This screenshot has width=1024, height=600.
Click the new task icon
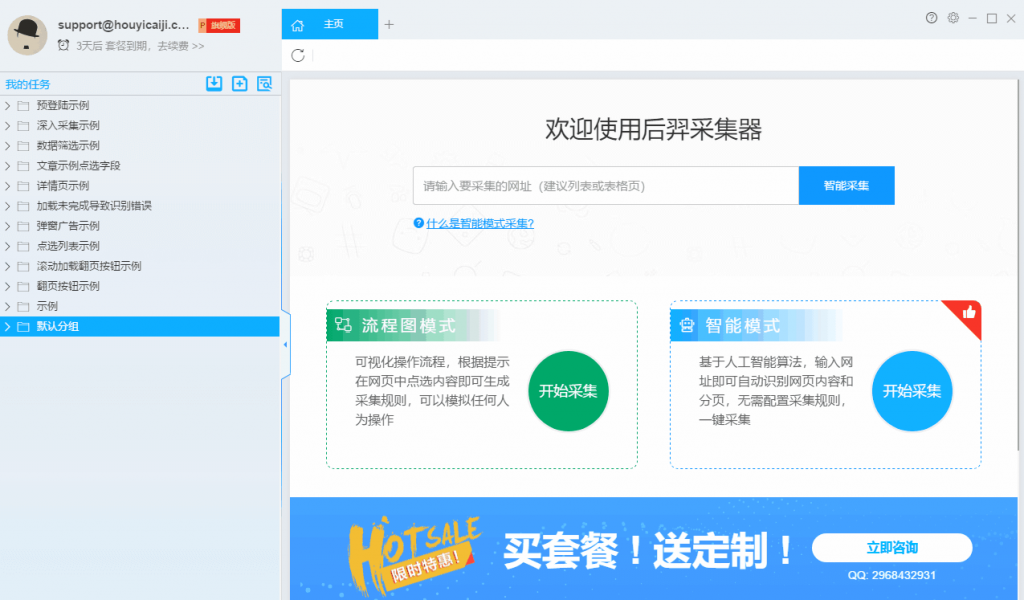[x=239, y=84]
